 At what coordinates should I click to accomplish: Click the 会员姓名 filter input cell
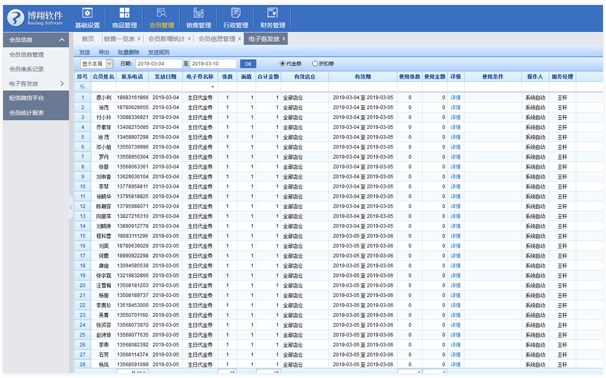click(x=103, y=87)
